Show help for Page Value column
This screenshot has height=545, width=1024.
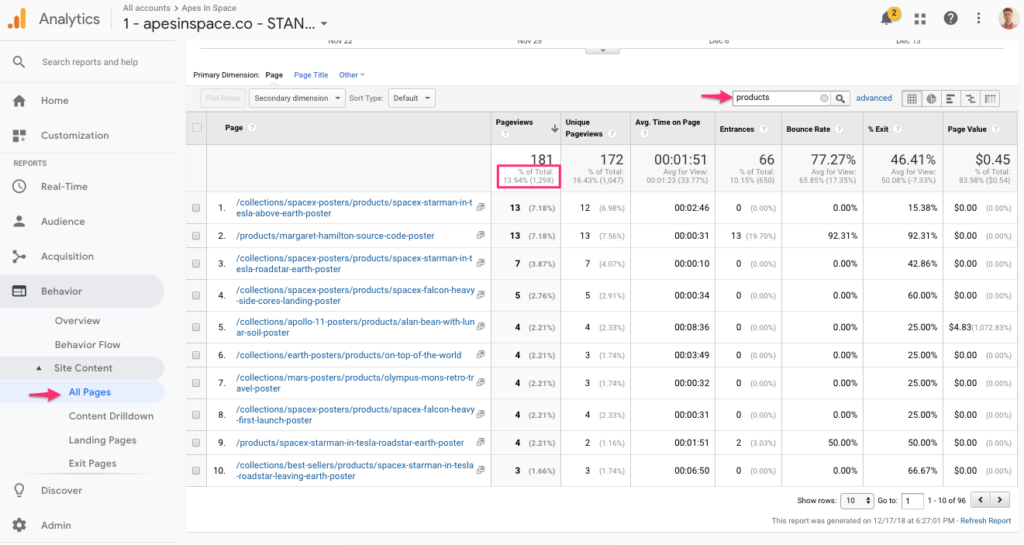click(x=996, y=129)
